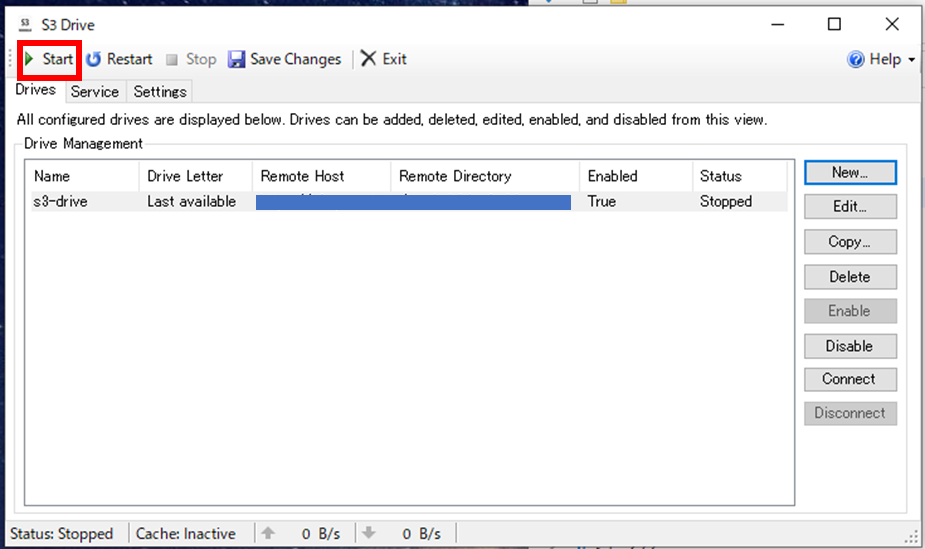Click the Last available drive letter cell
Screen dimensions: 925x549
(191, 202)
